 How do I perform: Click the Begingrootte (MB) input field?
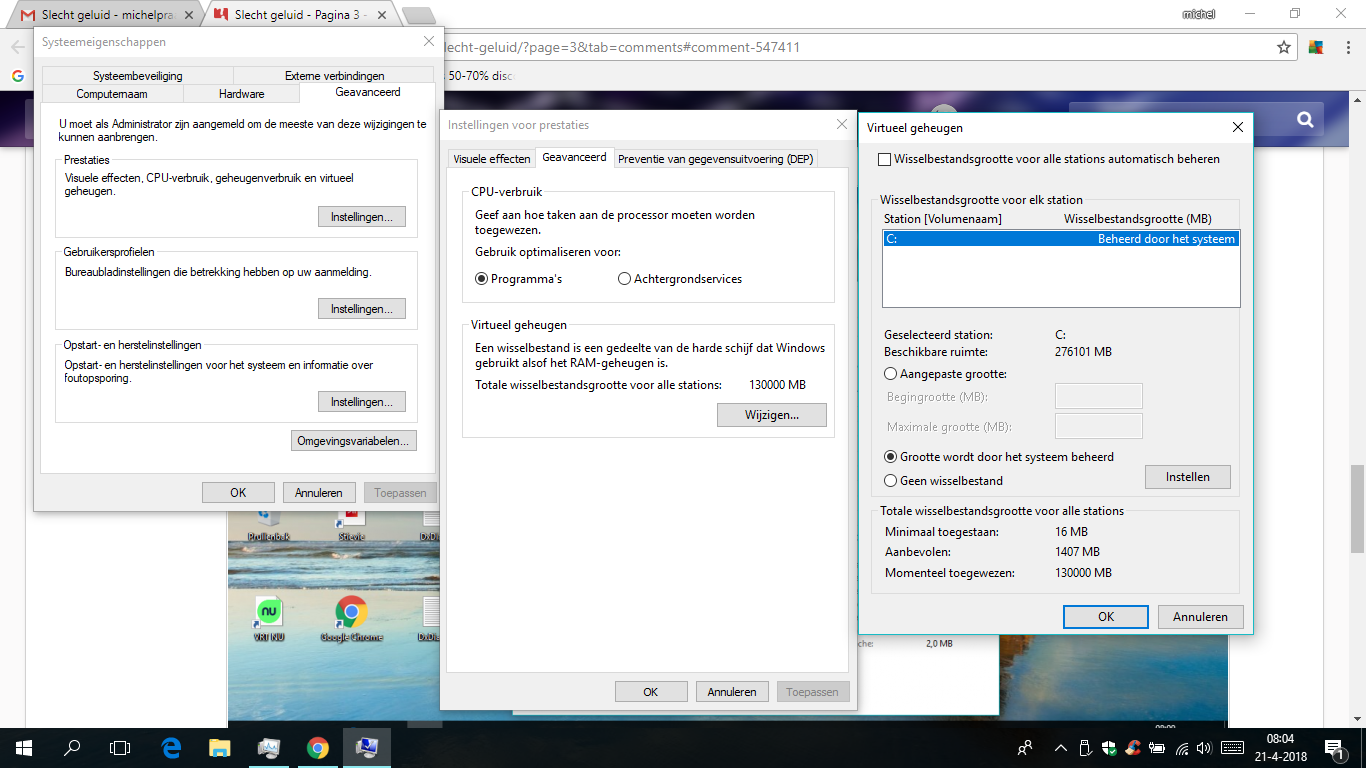pyautogui.click(x=1099, y=396)
